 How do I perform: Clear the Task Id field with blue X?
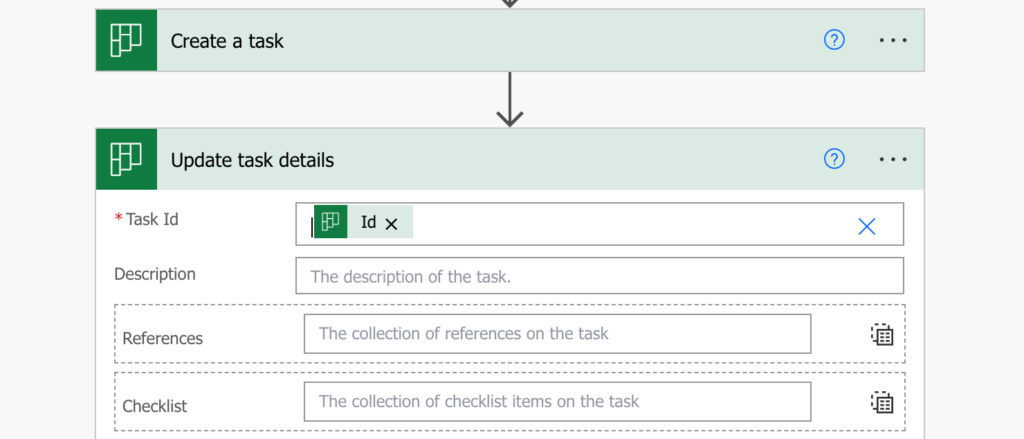[867, 227]
